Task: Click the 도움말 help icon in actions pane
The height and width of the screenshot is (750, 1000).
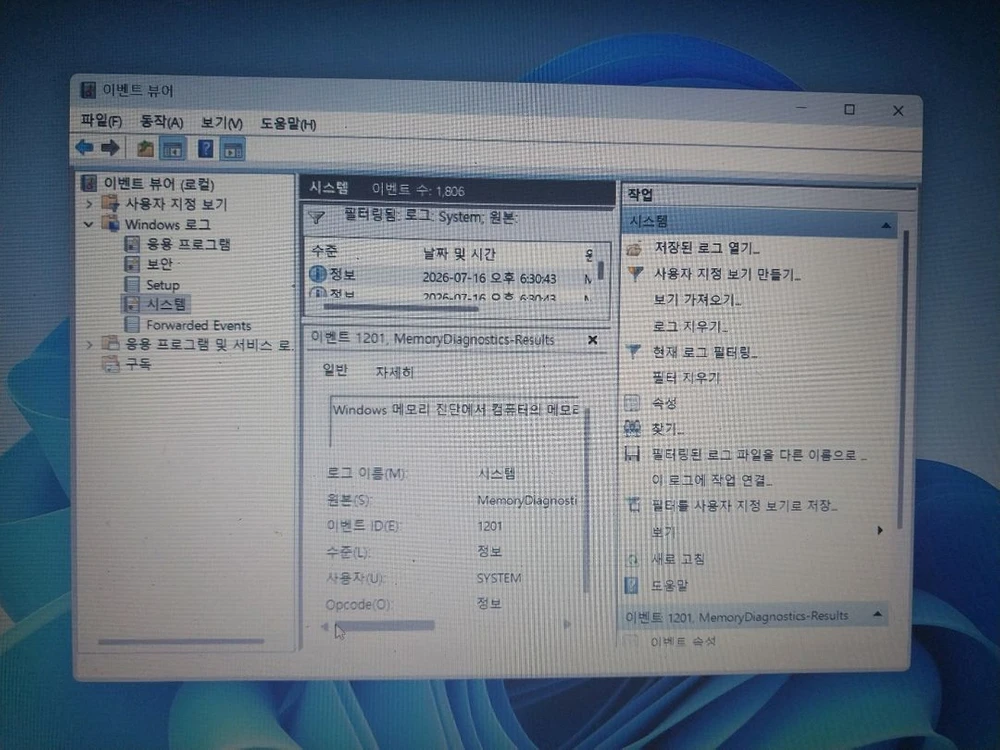Action: click(631, 585)
